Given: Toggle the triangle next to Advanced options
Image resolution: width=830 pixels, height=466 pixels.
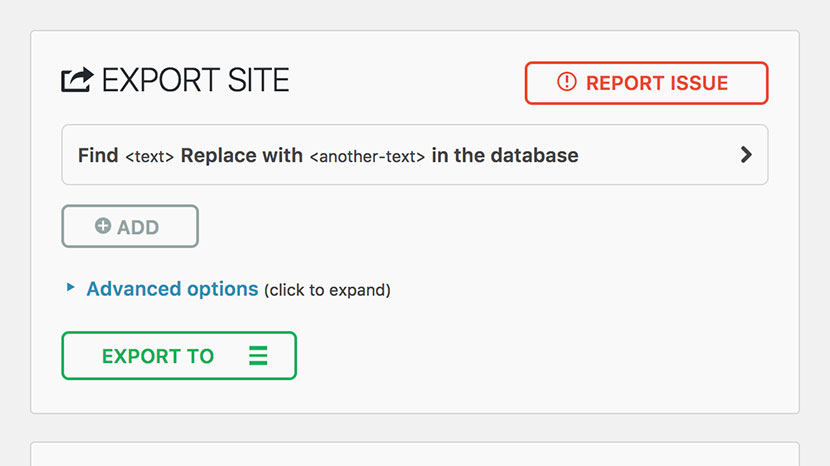Looking at the screenshot, I should (70, 287).
